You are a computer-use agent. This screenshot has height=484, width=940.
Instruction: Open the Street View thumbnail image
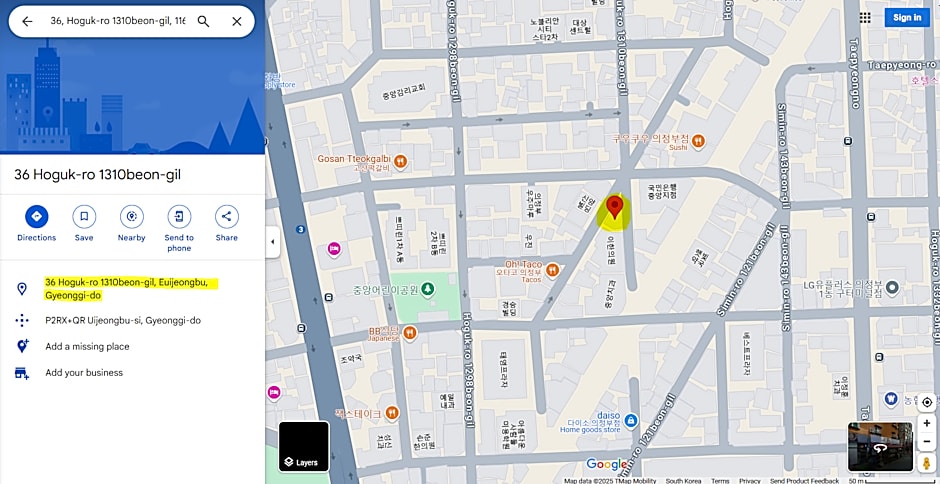pos(880,447)
